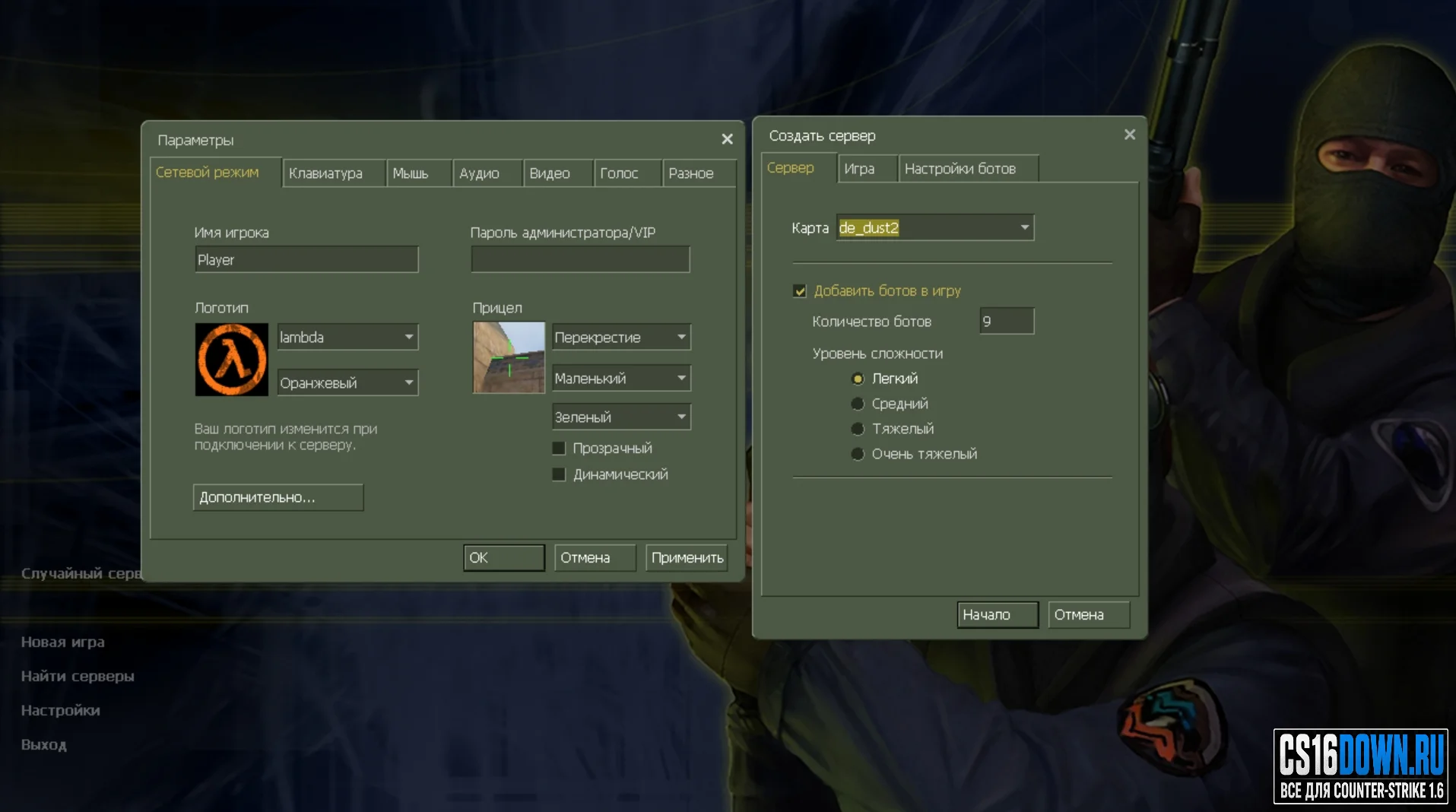Select the Средний difficulty radio button
1456x812 pixels.
(x=858, y=404)
